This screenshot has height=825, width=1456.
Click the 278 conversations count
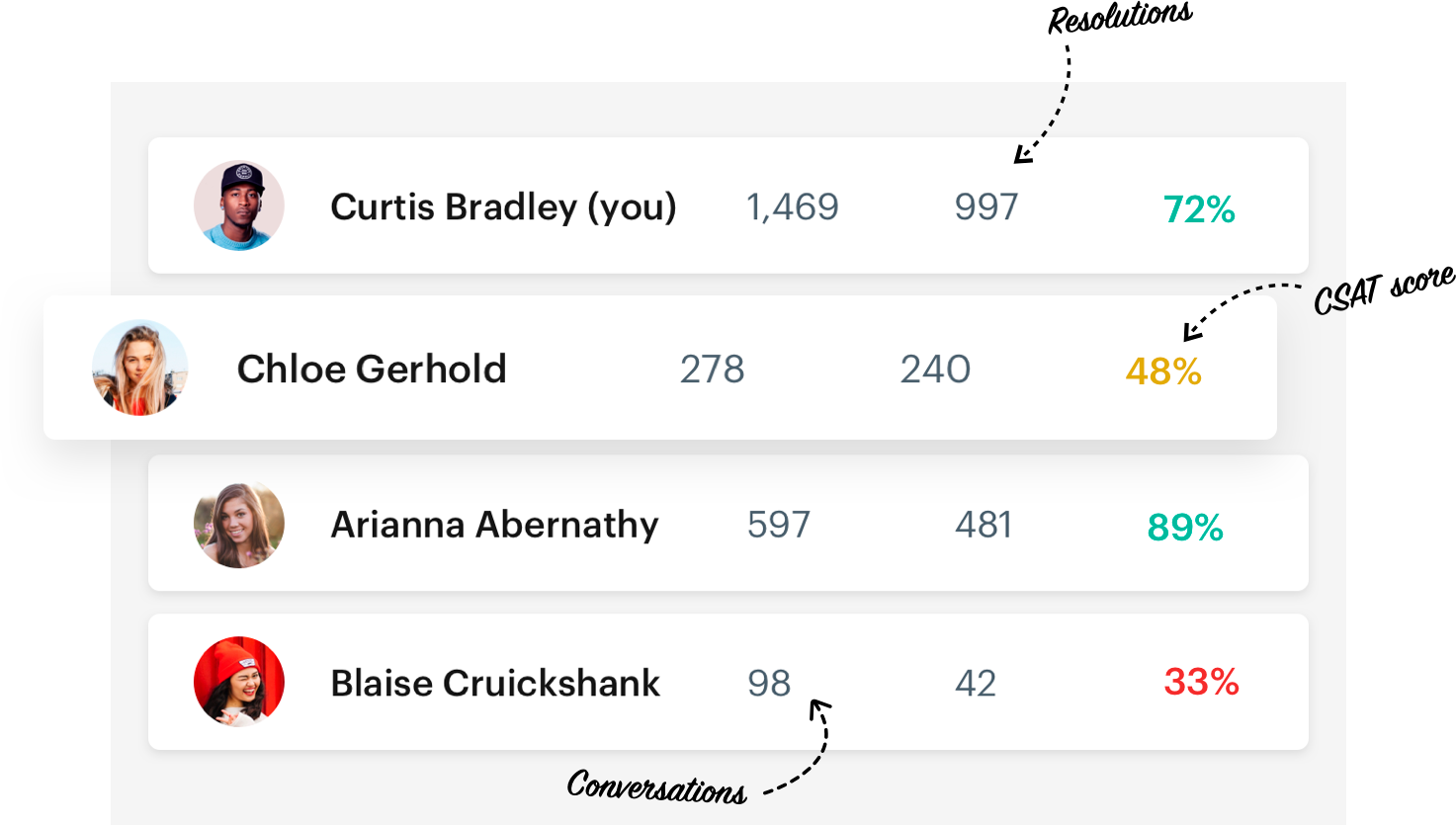(712, 370)
